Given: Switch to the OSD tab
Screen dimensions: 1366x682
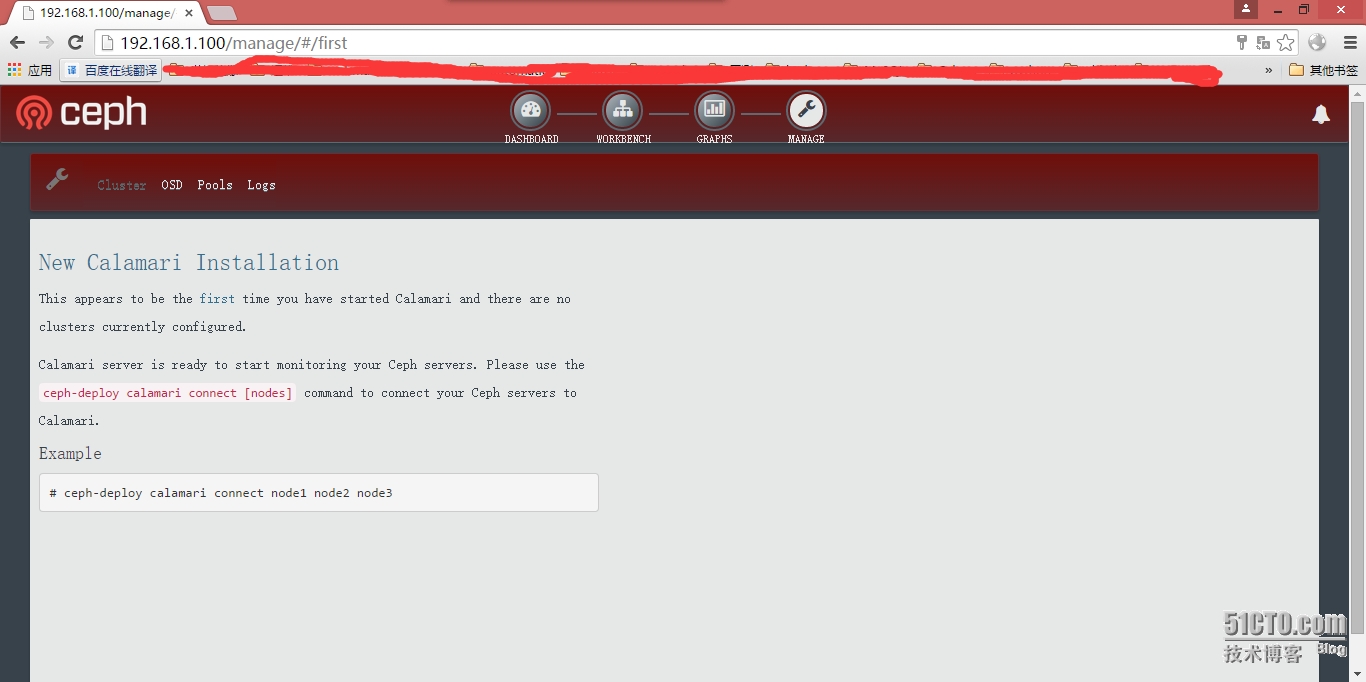Looking at the screenshot, I should pyautogui.click(x=172, y=185).
